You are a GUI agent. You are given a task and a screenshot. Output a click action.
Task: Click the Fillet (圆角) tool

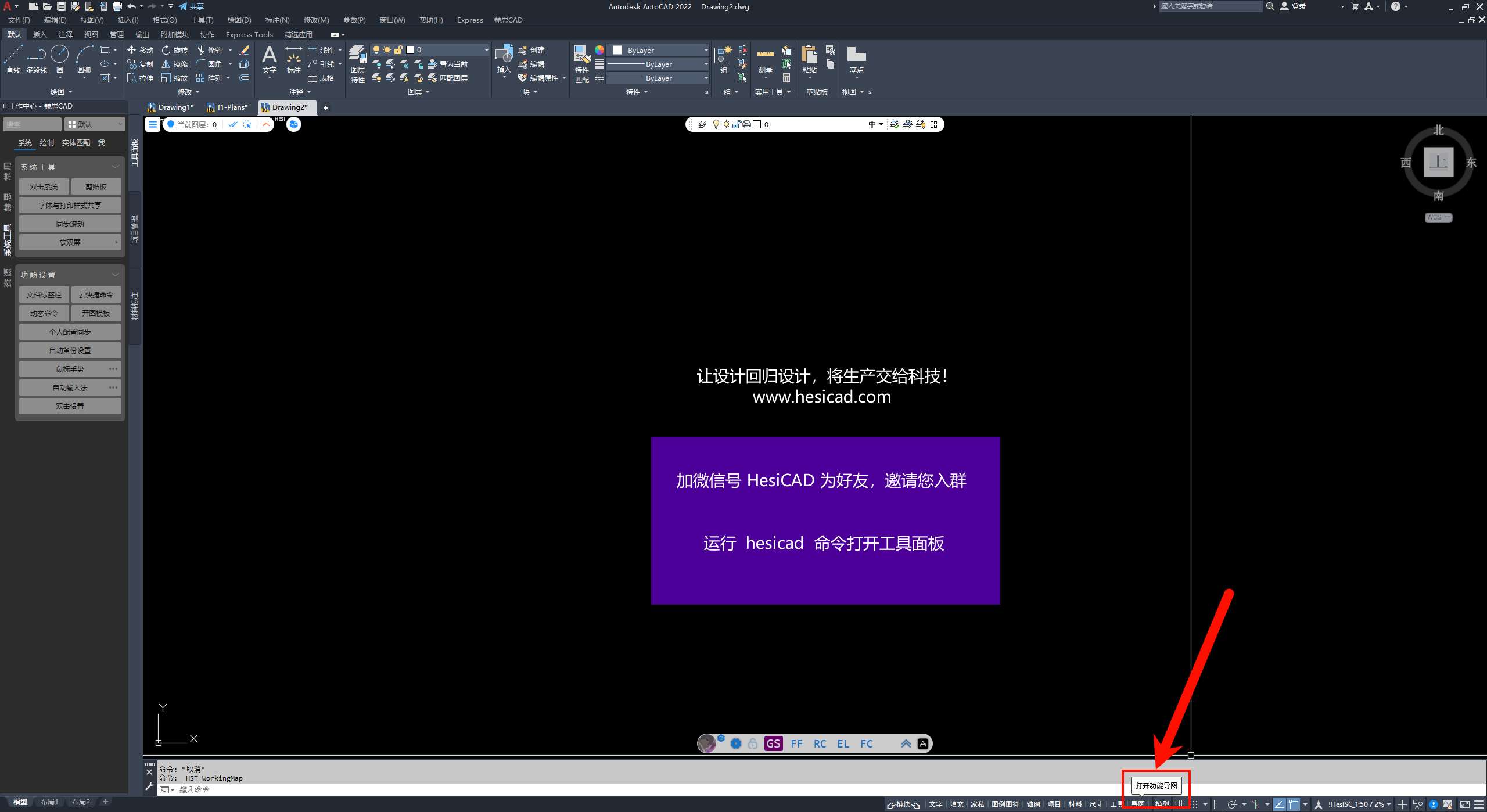(x=210, y=64)
